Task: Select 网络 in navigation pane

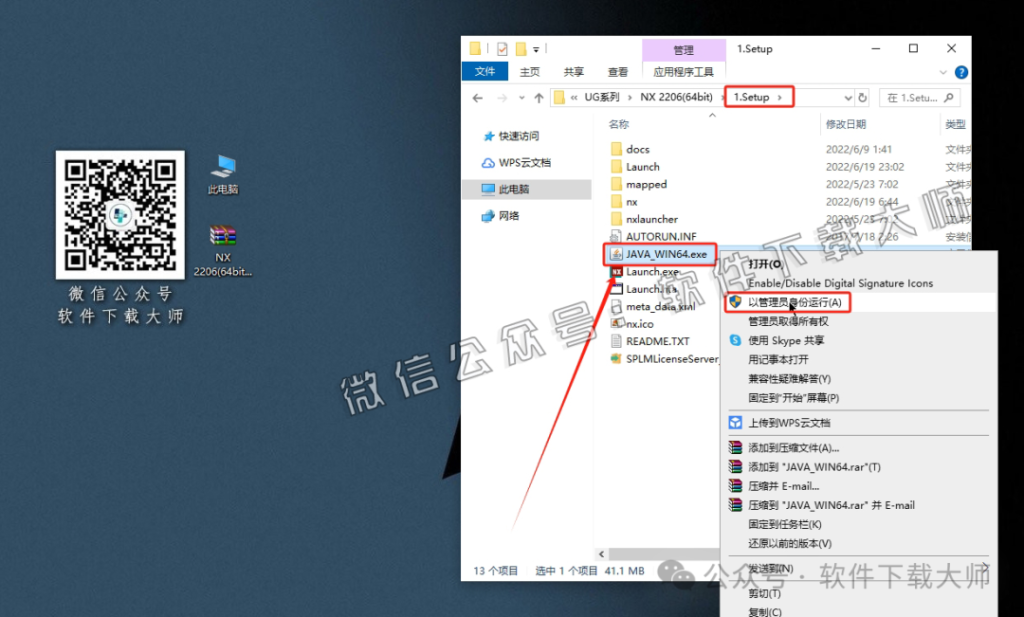Action: click(508, 215)
